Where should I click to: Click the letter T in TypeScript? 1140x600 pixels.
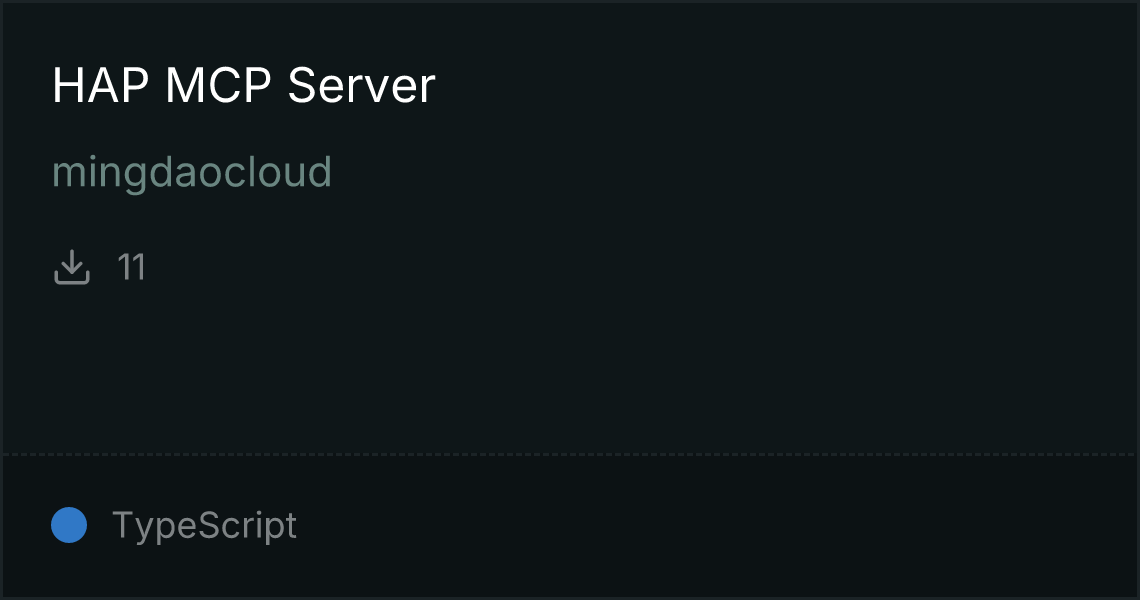click(x=121, y=524)
